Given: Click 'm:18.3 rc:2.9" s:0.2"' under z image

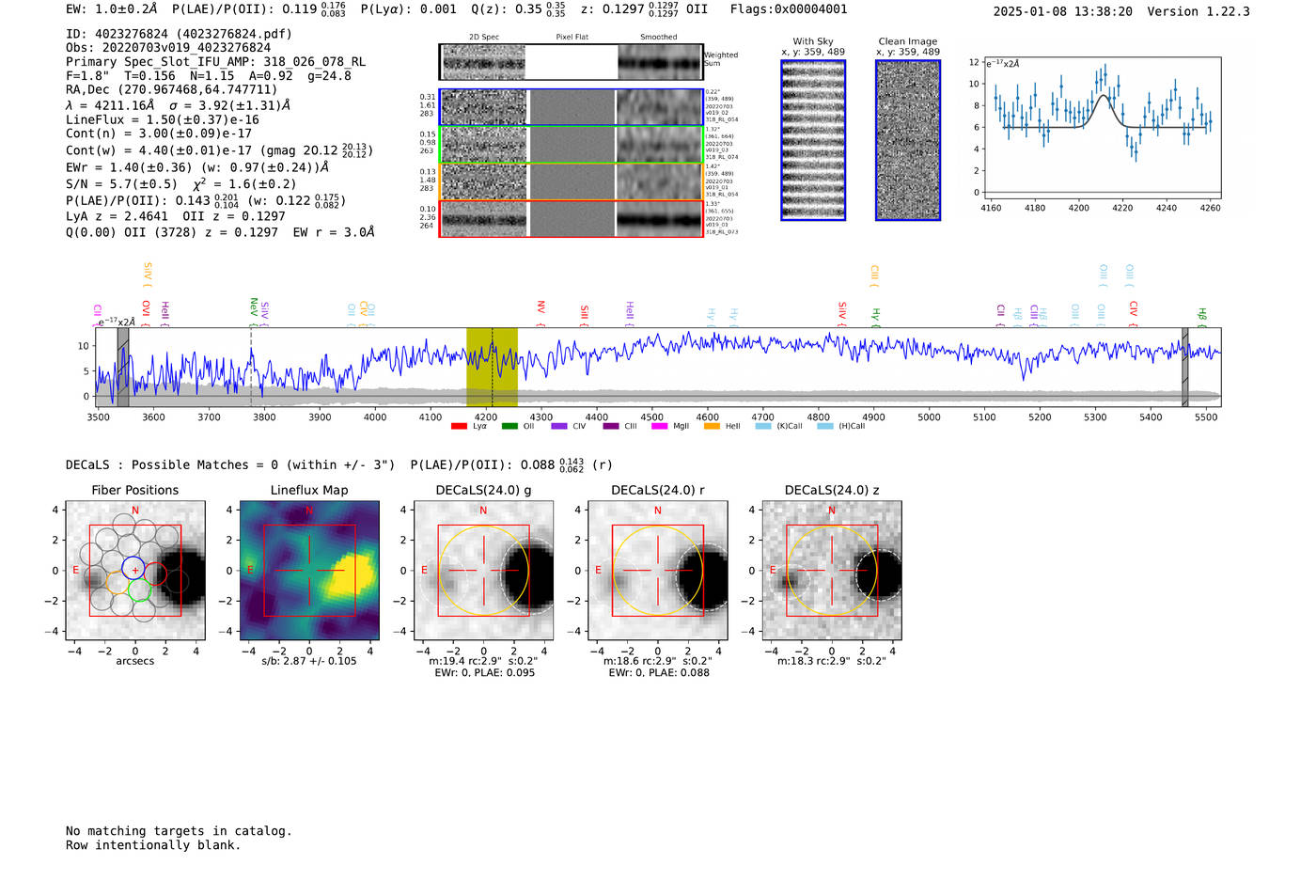Looking at the screenshot, I should coord(832,661).
